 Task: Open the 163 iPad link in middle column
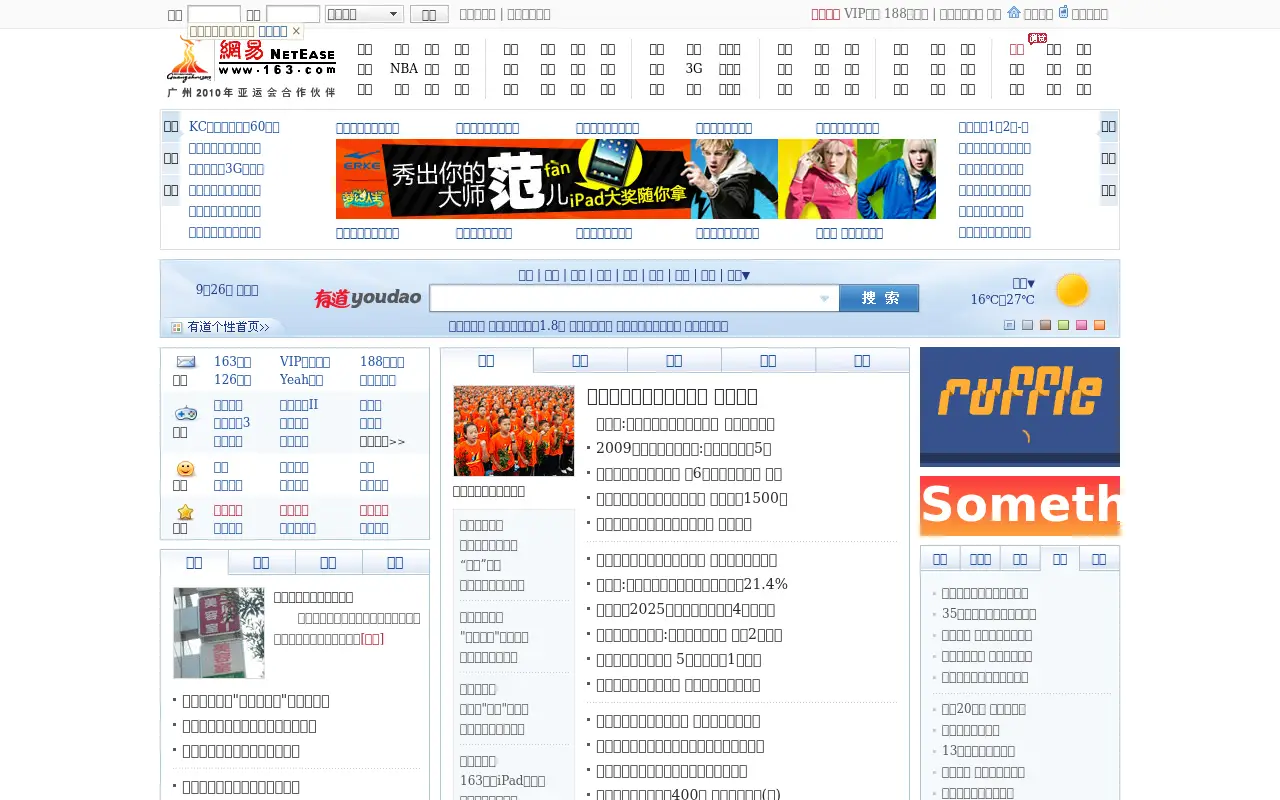[502, 781]
